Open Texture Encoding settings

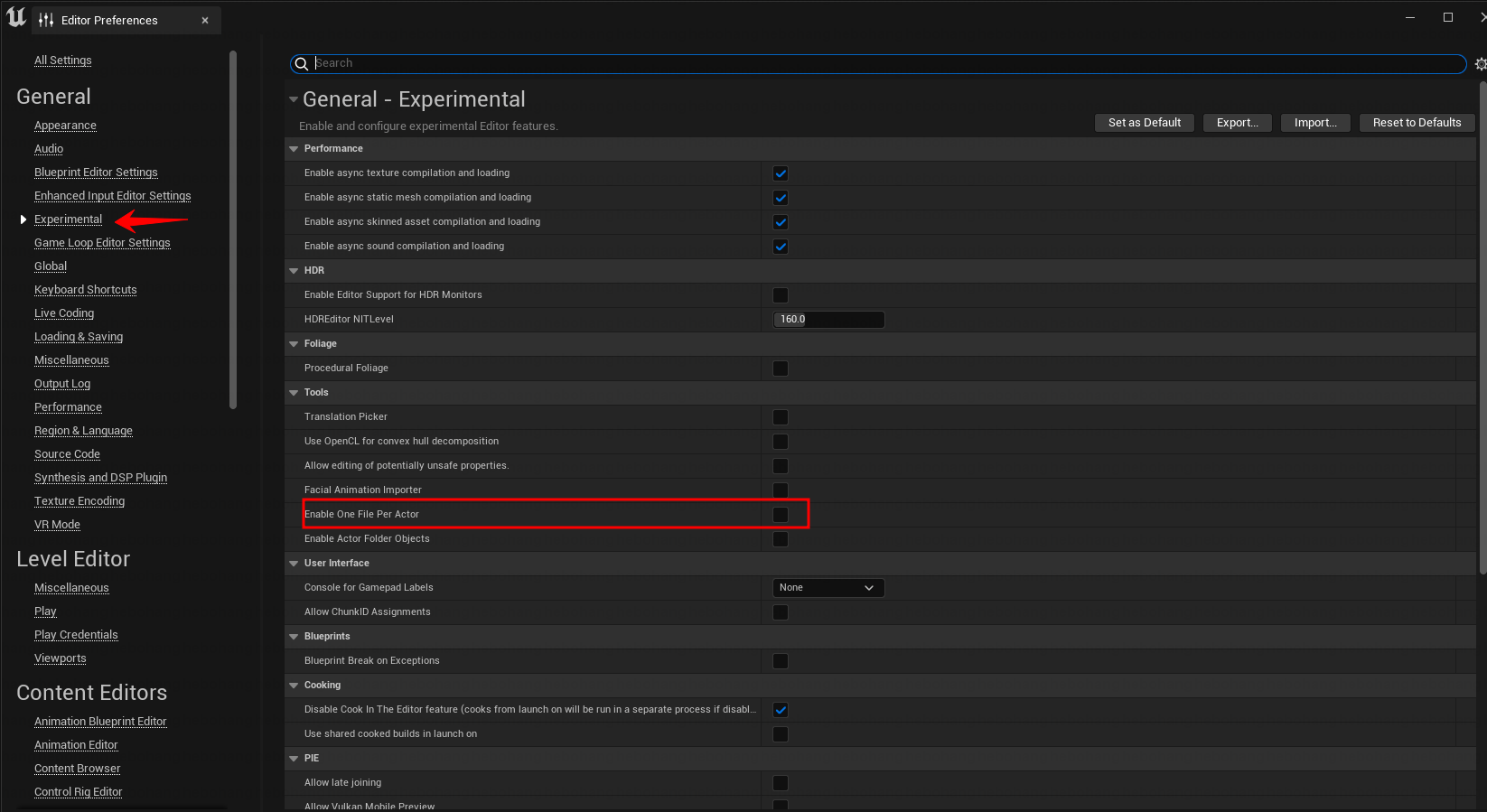point(79,501)
